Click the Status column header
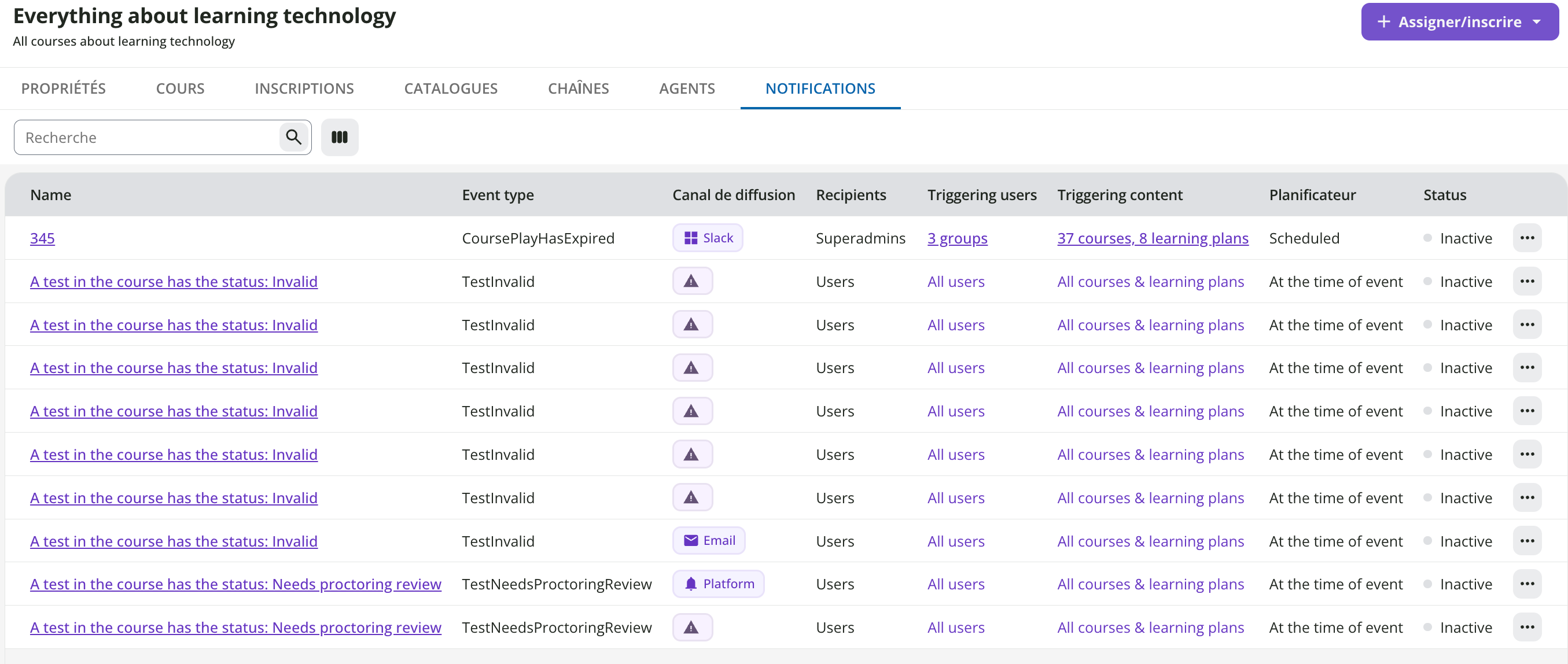 click(1444, 195)
